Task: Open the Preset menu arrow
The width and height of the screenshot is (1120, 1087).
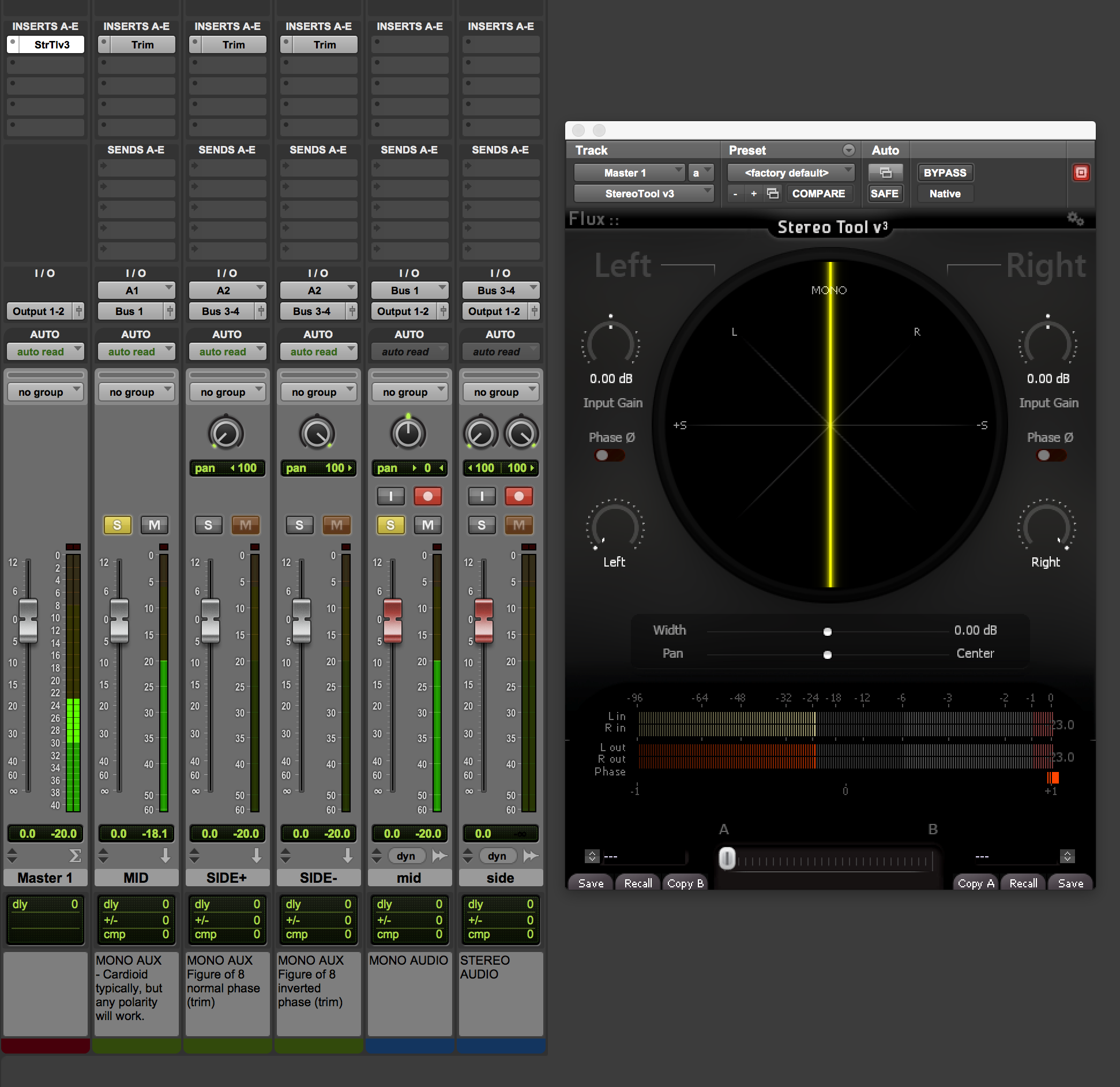Action: coord(849,150)
